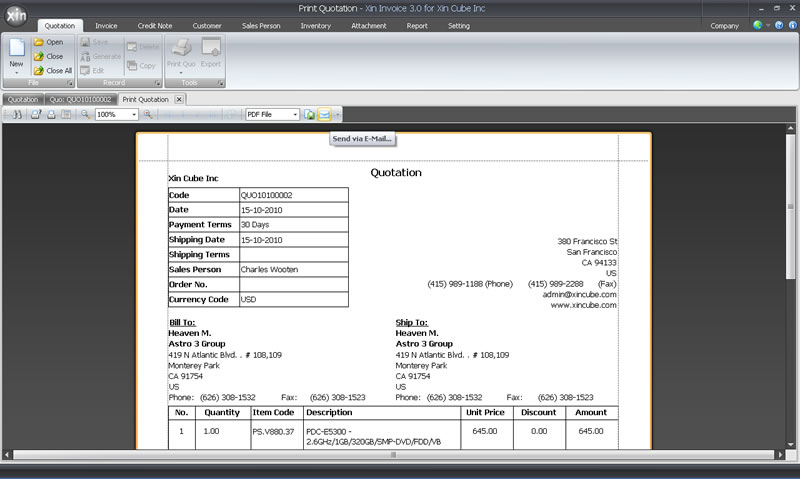800x479 pixels.
Task: Click the Delete record button
Action: coord(143,46)
